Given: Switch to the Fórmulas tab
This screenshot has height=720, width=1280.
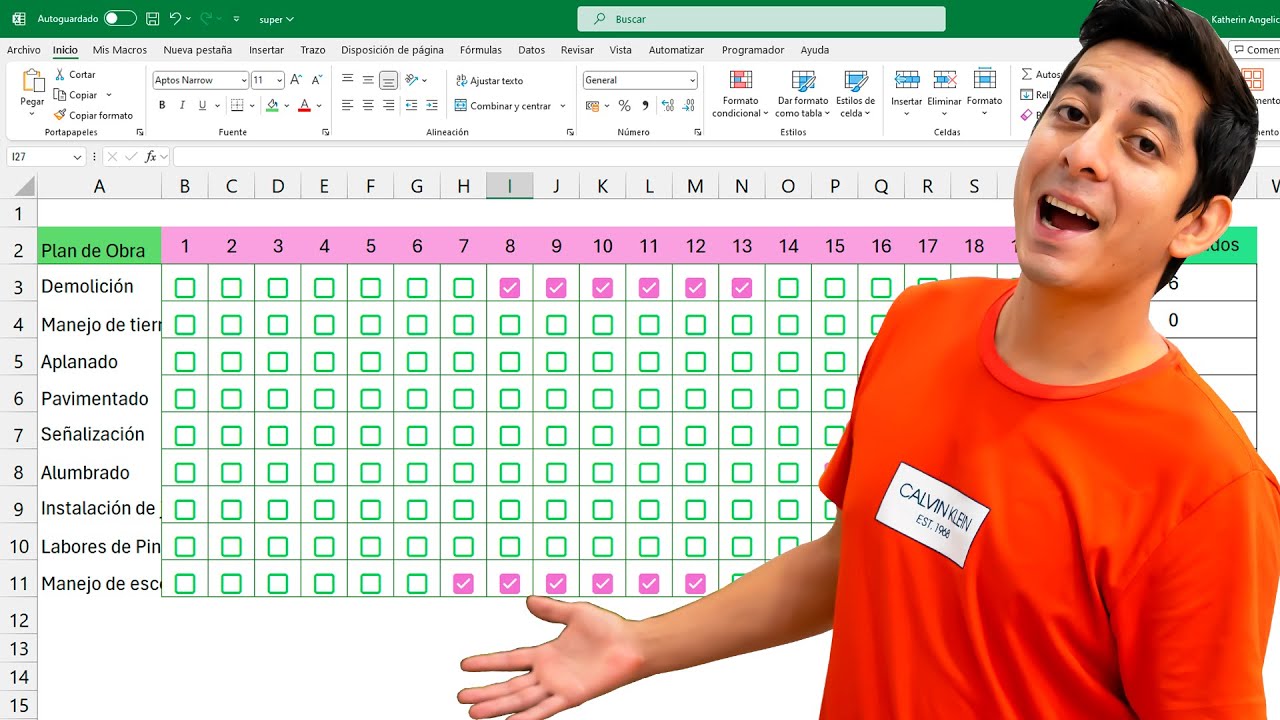Looking at the screenshot, I should (x=481, y=50).
